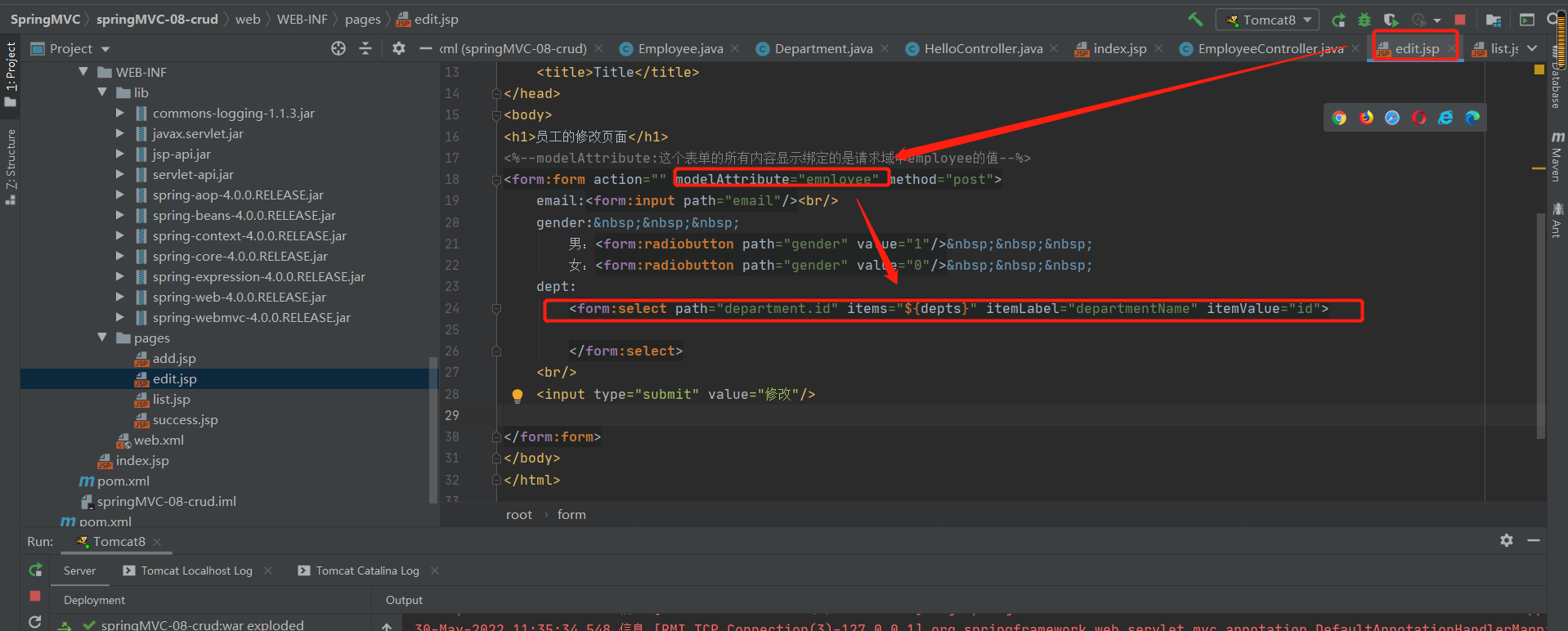Viewport: 1568px width, 631px height.
Task: Expand spring-aop-4.0.0.RELEASE.jar
Action: [x=120, y=195]
